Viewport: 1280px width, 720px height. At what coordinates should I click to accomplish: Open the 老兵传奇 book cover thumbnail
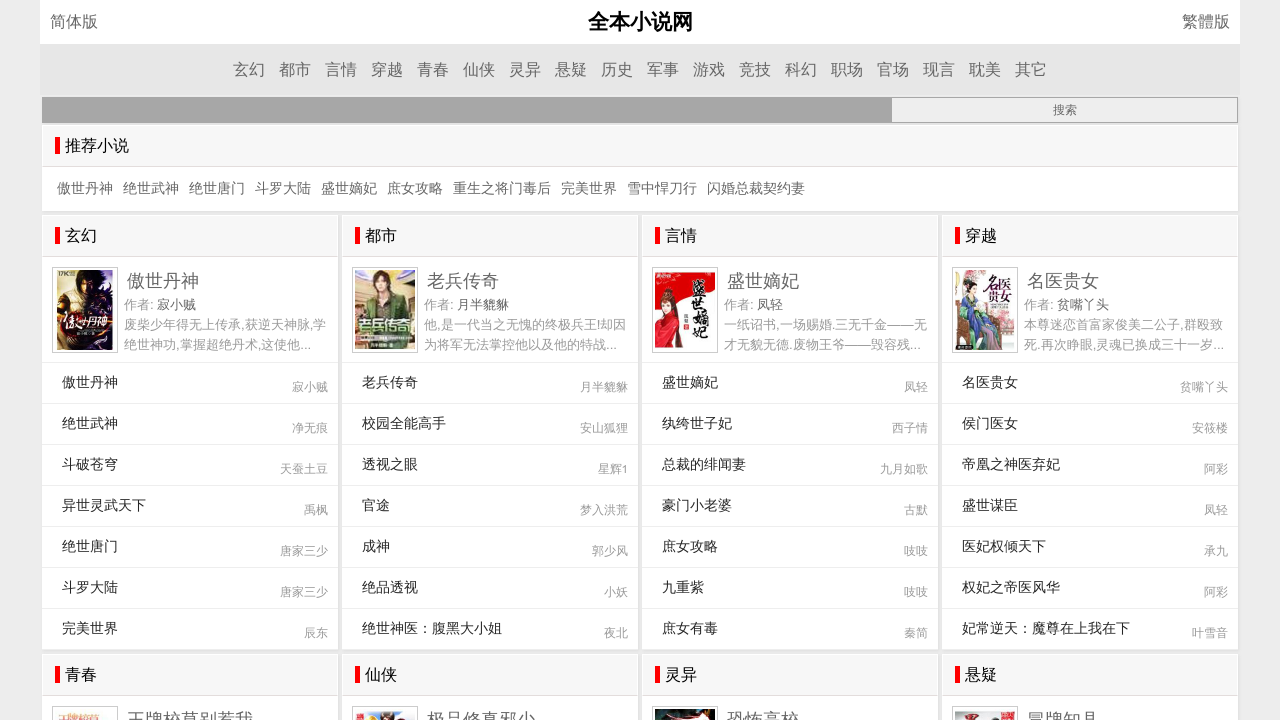tap(385, 310)
